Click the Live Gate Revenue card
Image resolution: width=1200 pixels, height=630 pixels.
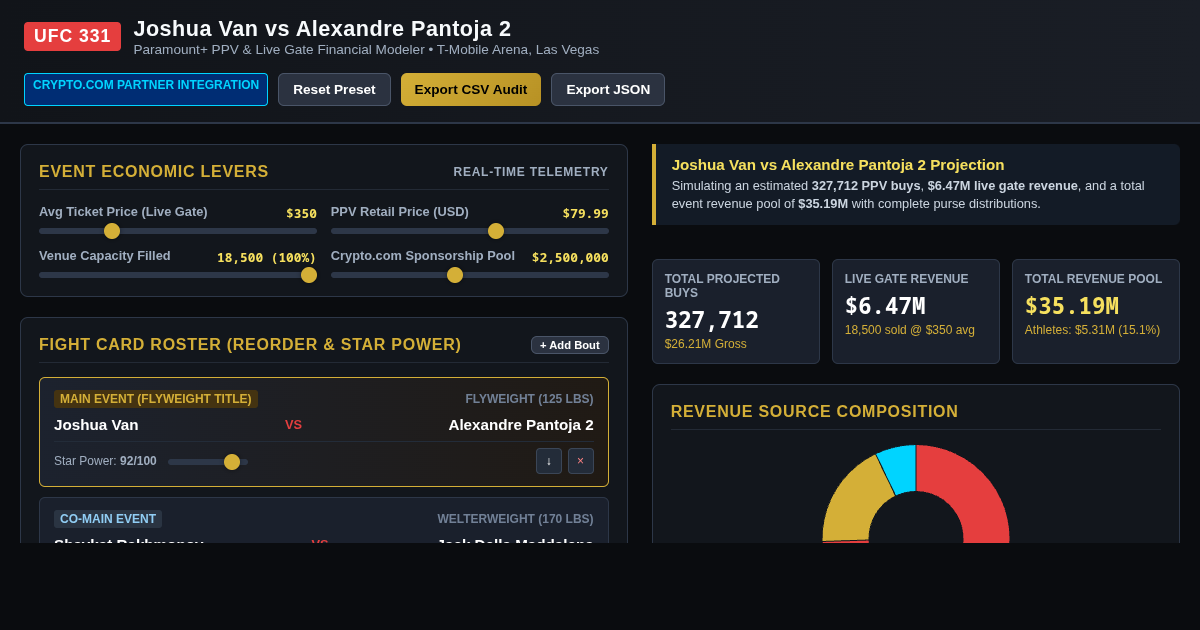916,311
